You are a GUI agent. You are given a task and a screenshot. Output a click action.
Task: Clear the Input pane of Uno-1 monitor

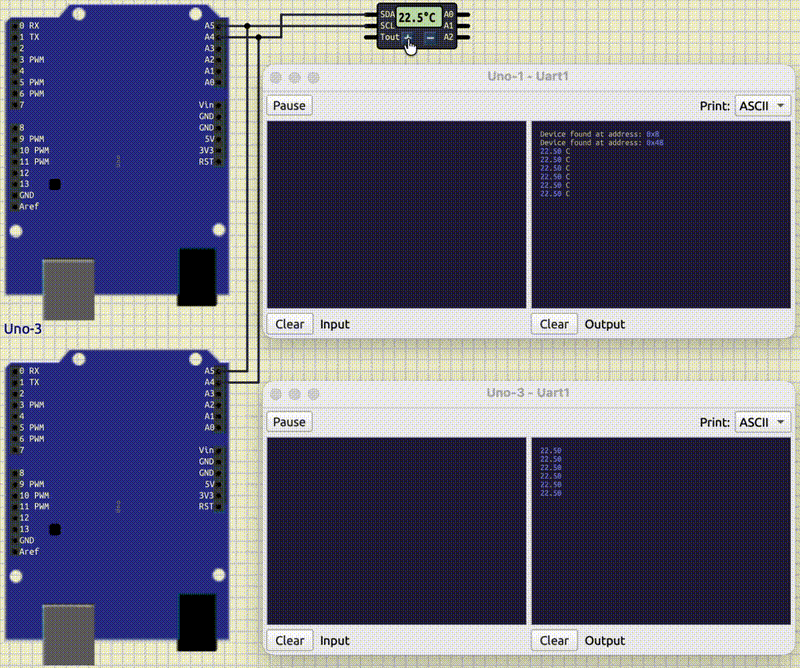pos(289,323)
